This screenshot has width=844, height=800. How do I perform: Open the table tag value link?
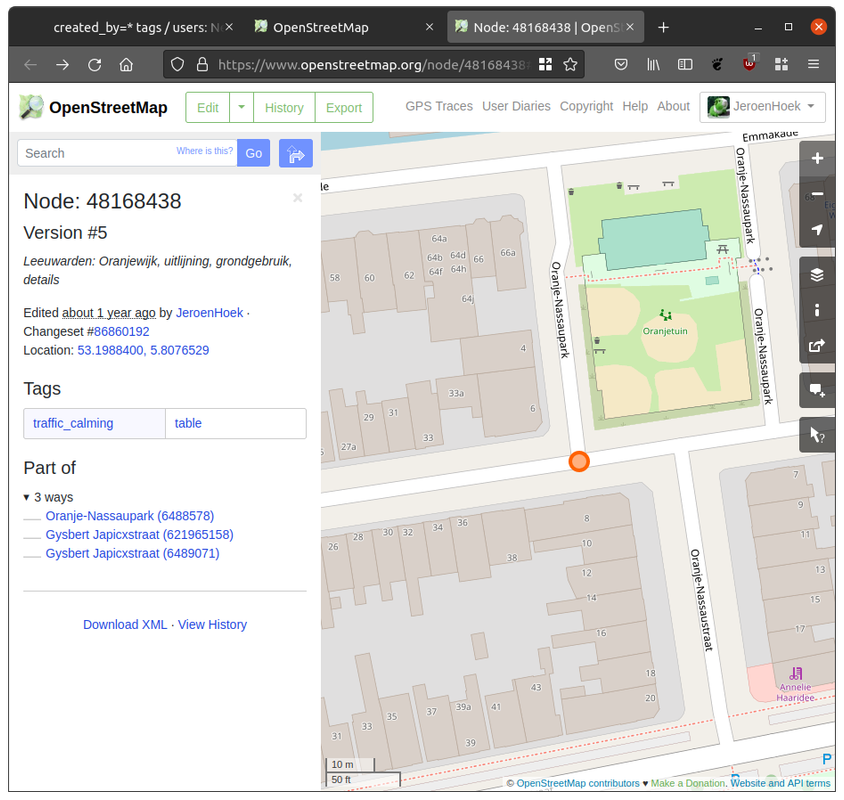click(188, 423)
